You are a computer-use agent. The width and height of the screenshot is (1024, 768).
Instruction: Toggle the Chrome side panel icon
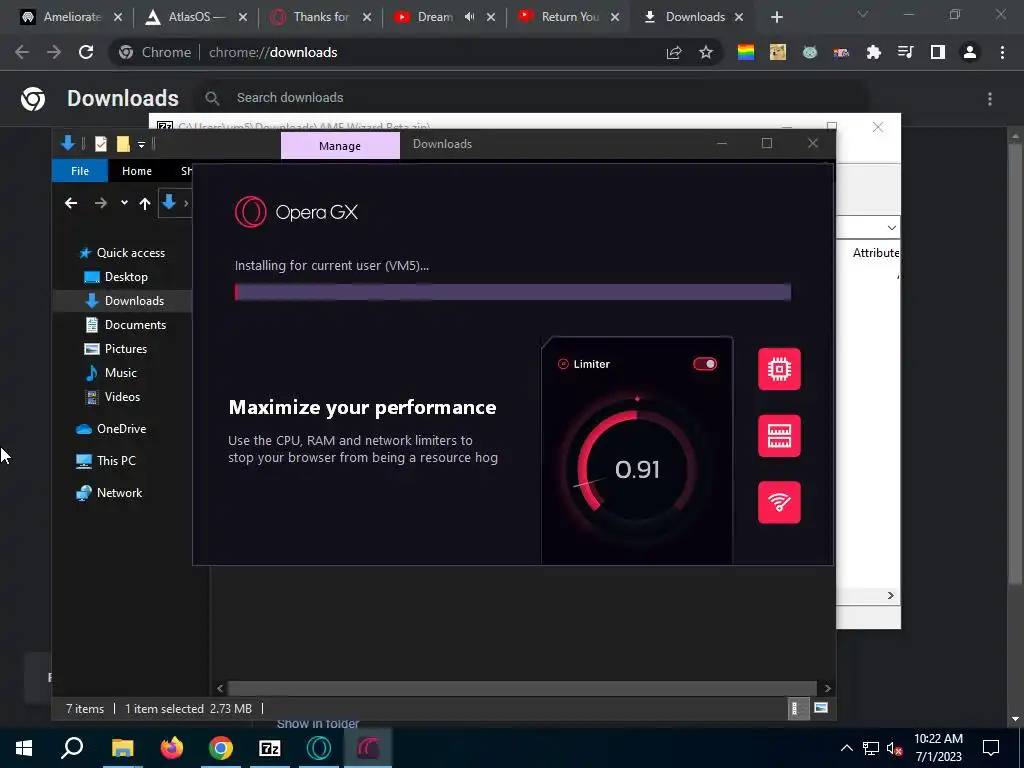click(938, 52)
